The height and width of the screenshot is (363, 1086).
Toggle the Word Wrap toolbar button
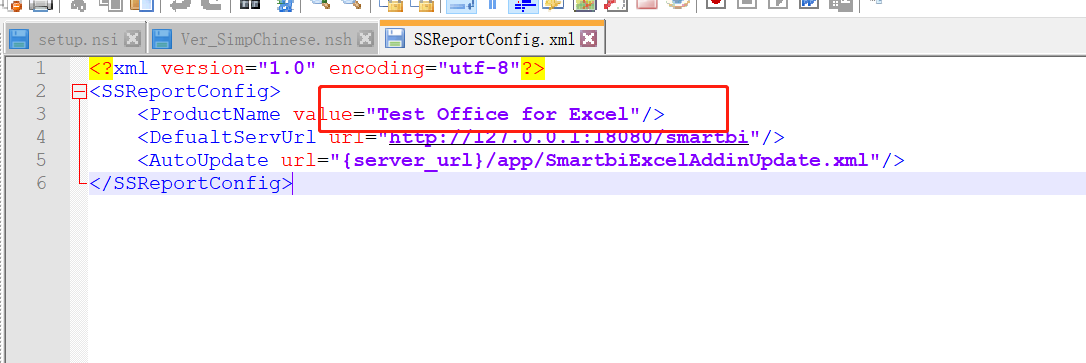point(460,5)
